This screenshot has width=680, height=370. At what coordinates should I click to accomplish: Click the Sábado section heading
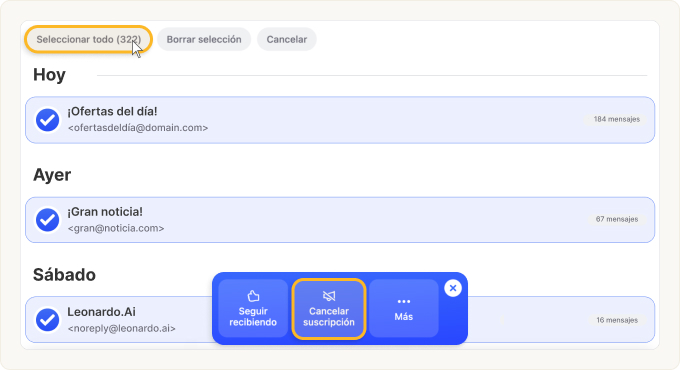pyautogui.click(x=64, y=275)
